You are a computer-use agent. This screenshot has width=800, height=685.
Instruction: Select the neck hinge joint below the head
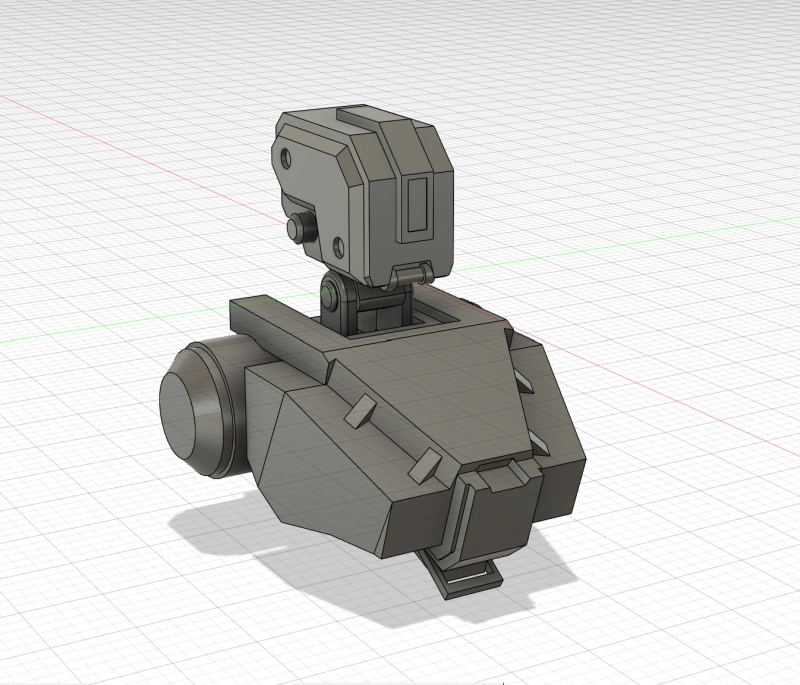329,298
